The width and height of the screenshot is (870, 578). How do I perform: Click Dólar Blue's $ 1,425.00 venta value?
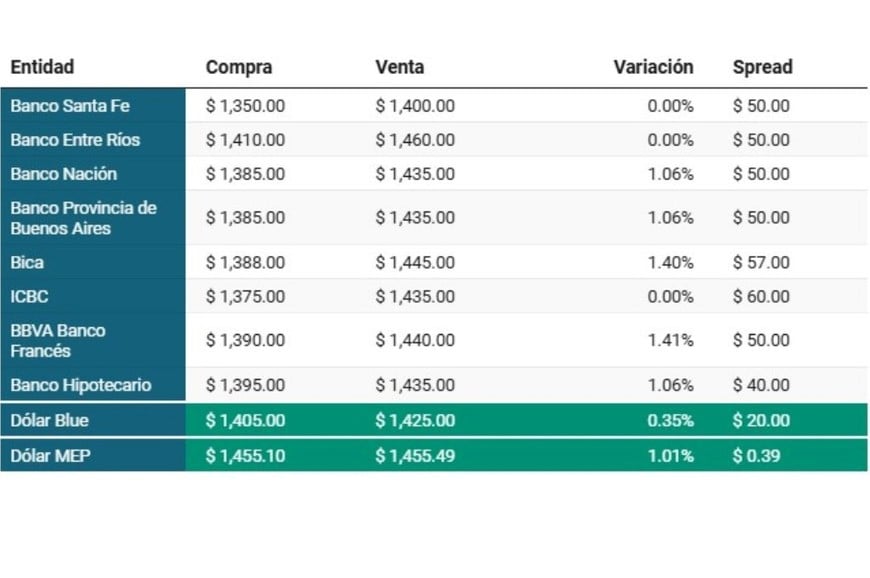click(x=415, y=421)
